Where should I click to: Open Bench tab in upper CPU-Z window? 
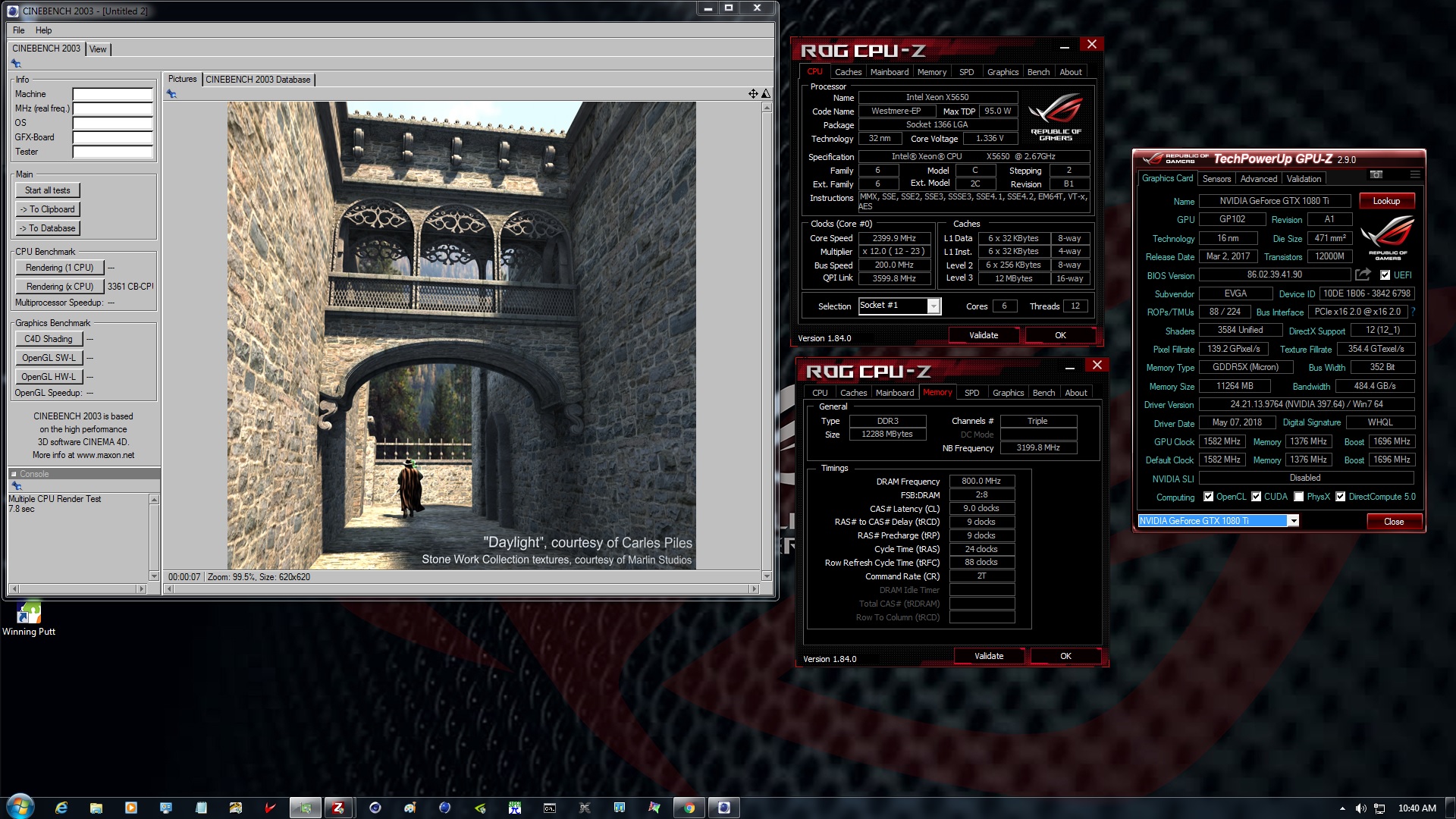click(1038, 72)
